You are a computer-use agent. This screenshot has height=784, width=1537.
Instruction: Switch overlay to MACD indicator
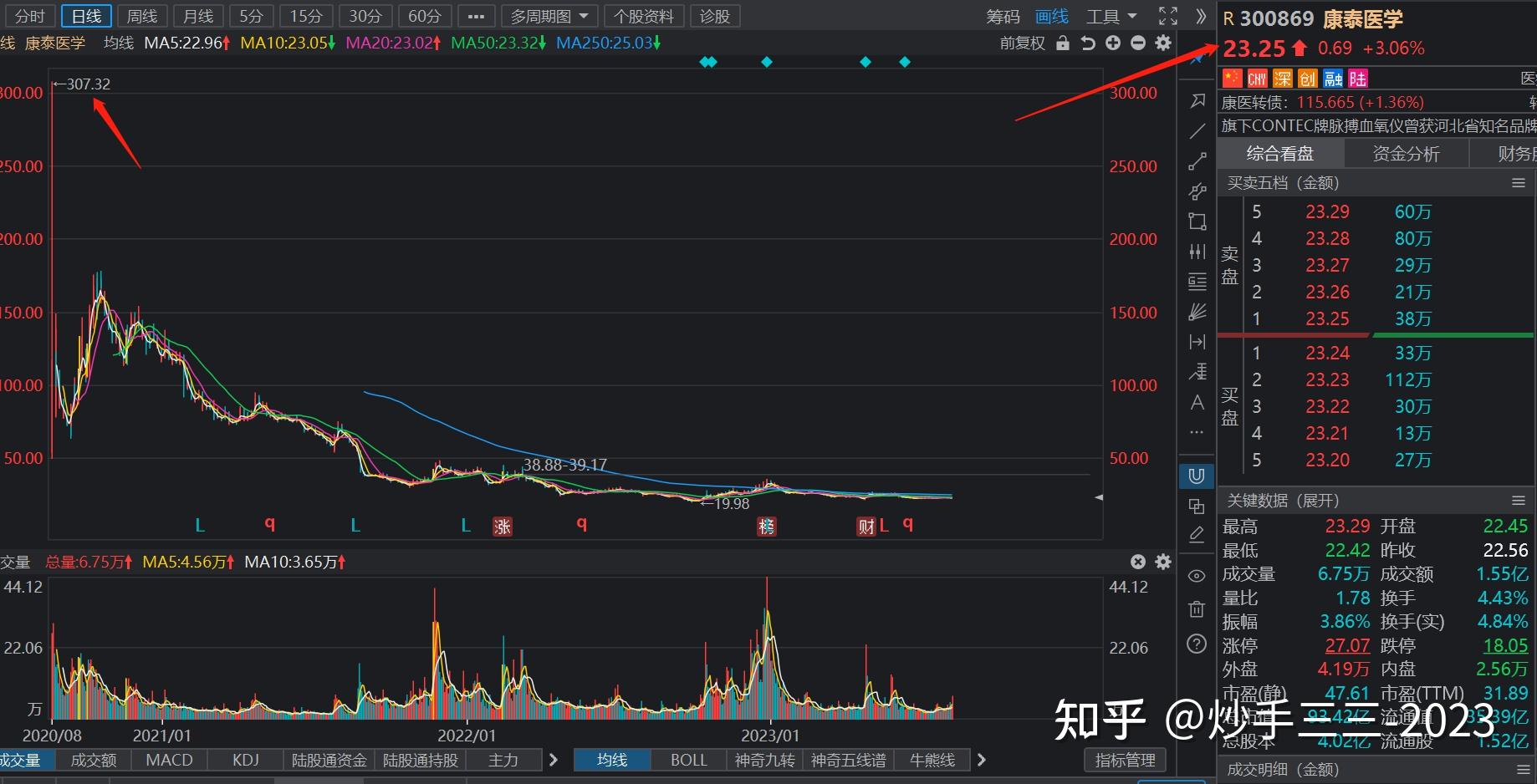(169, 760)
